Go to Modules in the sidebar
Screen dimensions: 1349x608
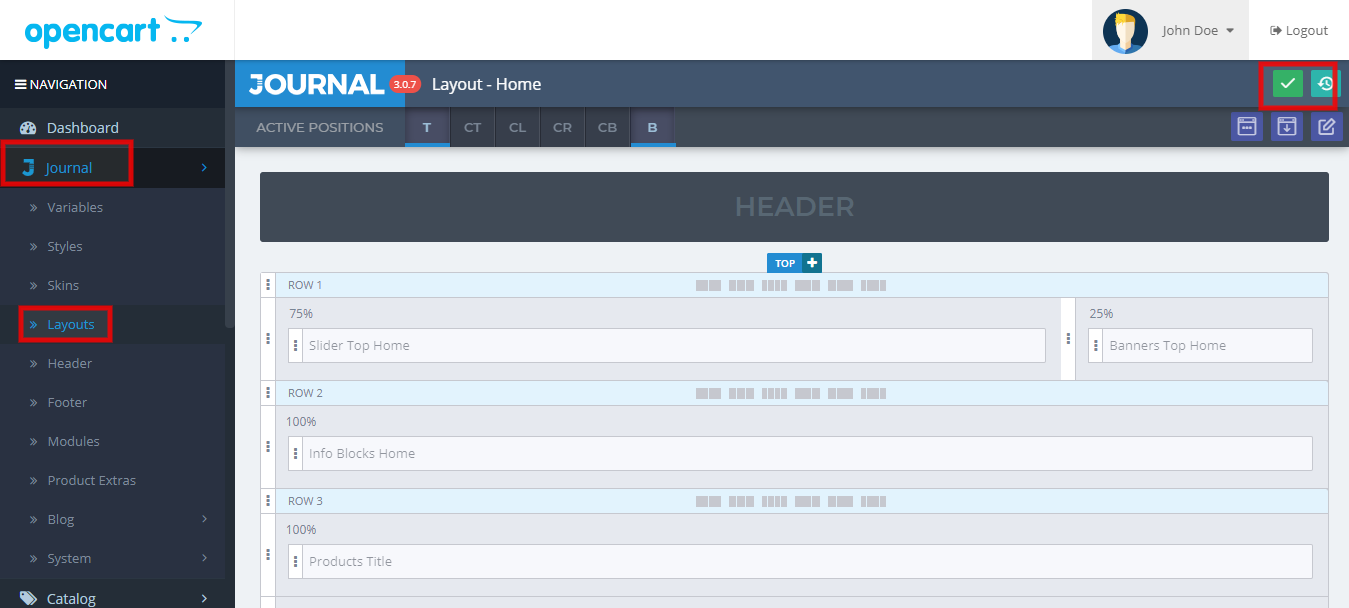click(74, 441)
